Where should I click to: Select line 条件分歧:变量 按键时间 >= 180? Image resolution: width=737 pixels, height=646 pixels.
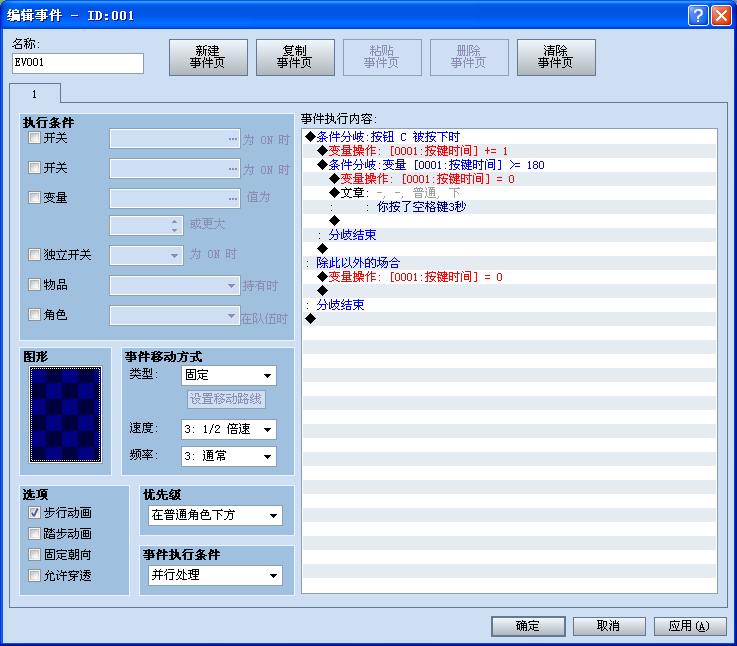click(510, 165)
